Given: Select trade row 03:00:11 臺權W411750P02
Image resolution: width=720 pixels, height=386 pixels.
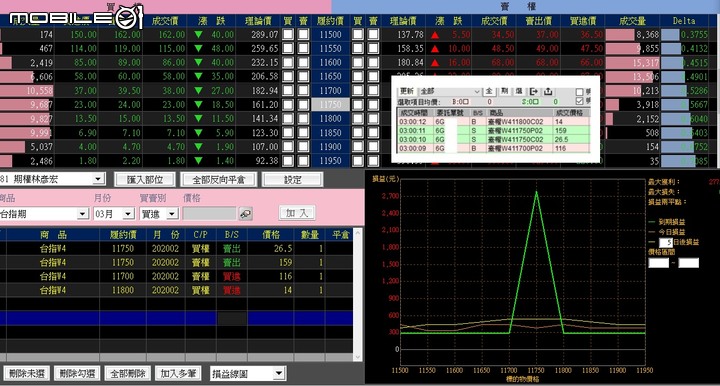Looking at the screenshot, I should pyautogui.click(x=493, y=130).
